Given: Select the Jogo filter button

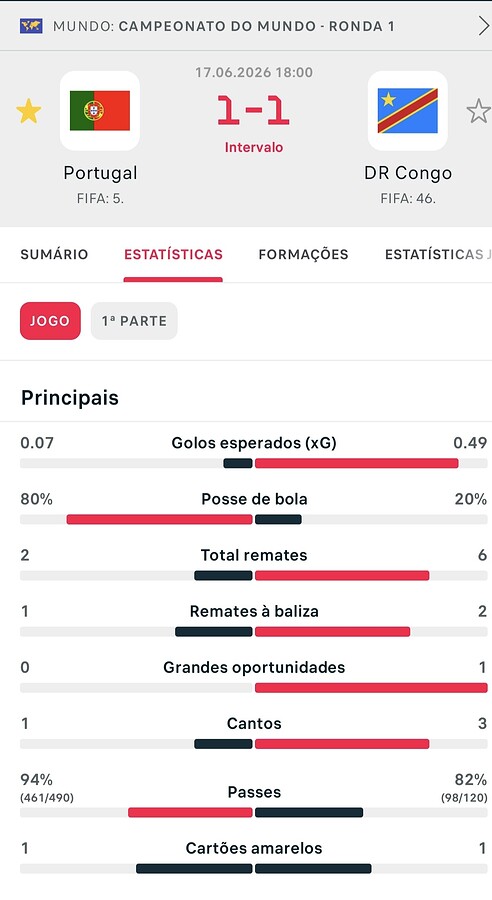Looking at the screenshot, I should point(51,321).
